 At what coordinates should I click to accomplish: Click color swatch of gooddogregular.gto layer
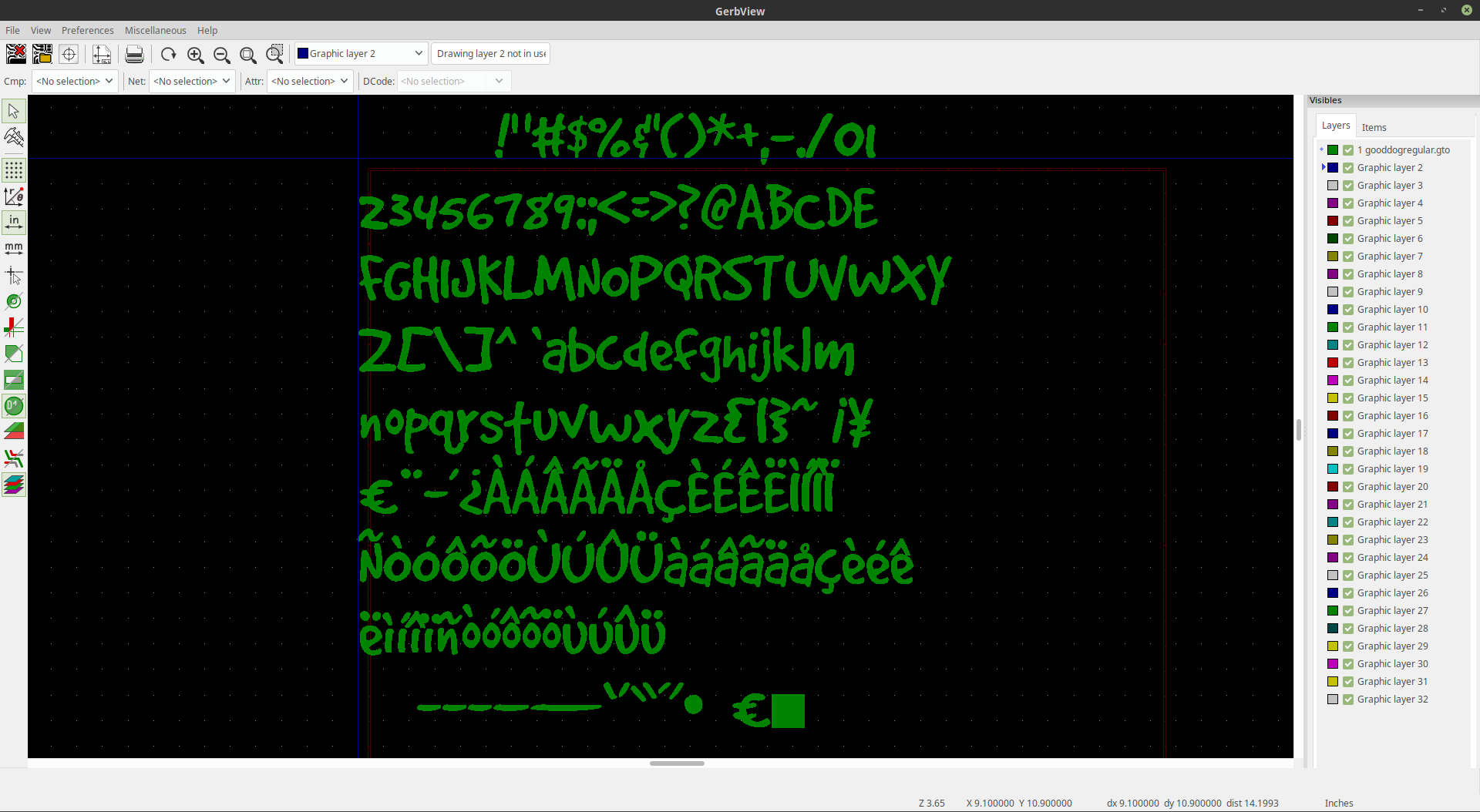(1333, 150)
